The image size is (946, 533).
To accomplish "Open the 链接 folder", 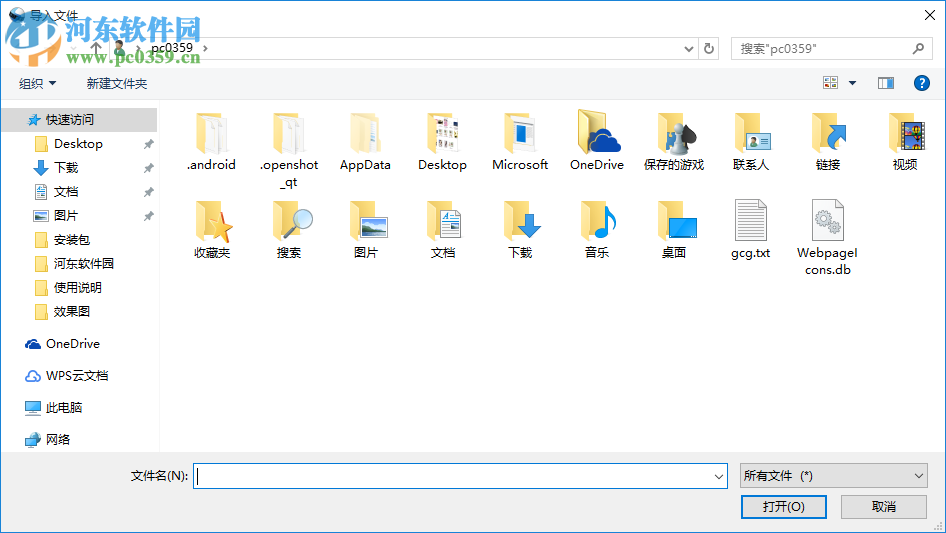I will [x=828, y=142].
